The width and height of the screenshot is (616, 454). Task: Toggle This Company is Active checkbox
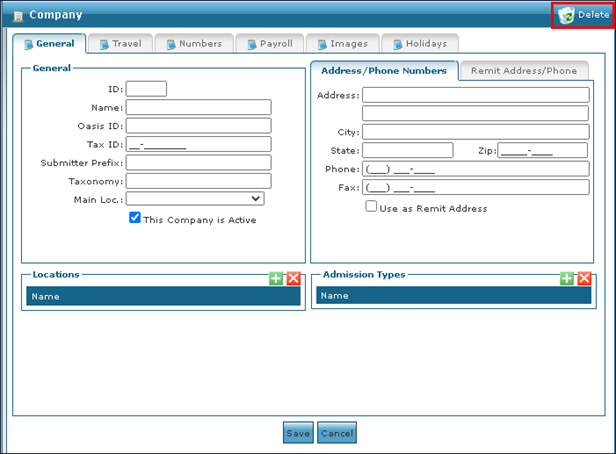[x=135, y=218]
